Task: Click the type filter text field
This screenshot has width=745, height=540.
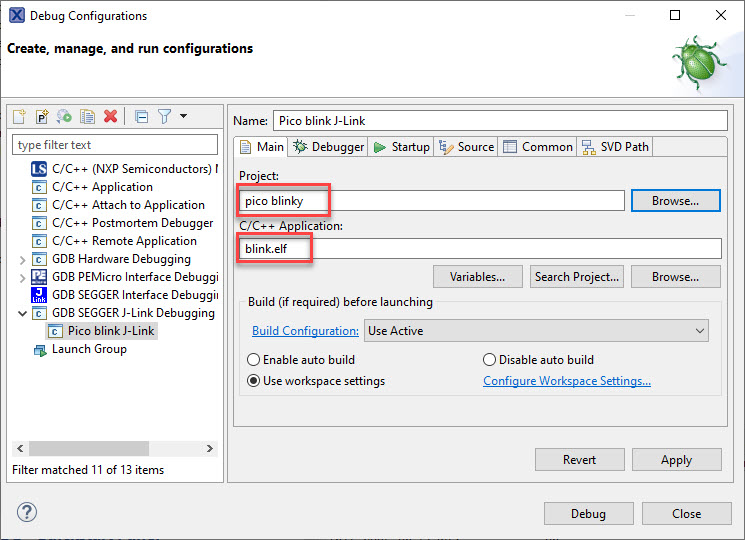Action: (x=114, y=145)
